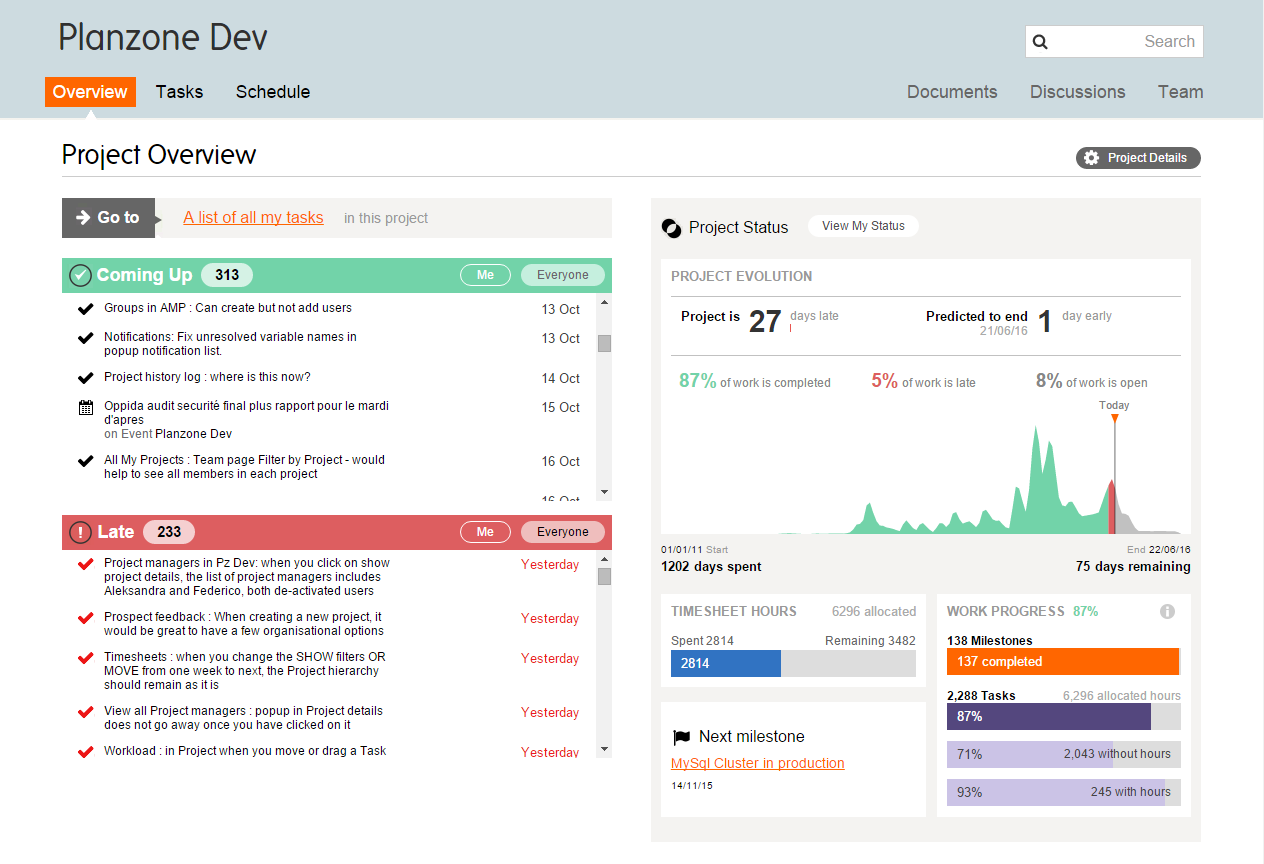Open the Schedule tab
This screenshot has width=1264, height=864.
pyautogui.click(x=272, y=91)
